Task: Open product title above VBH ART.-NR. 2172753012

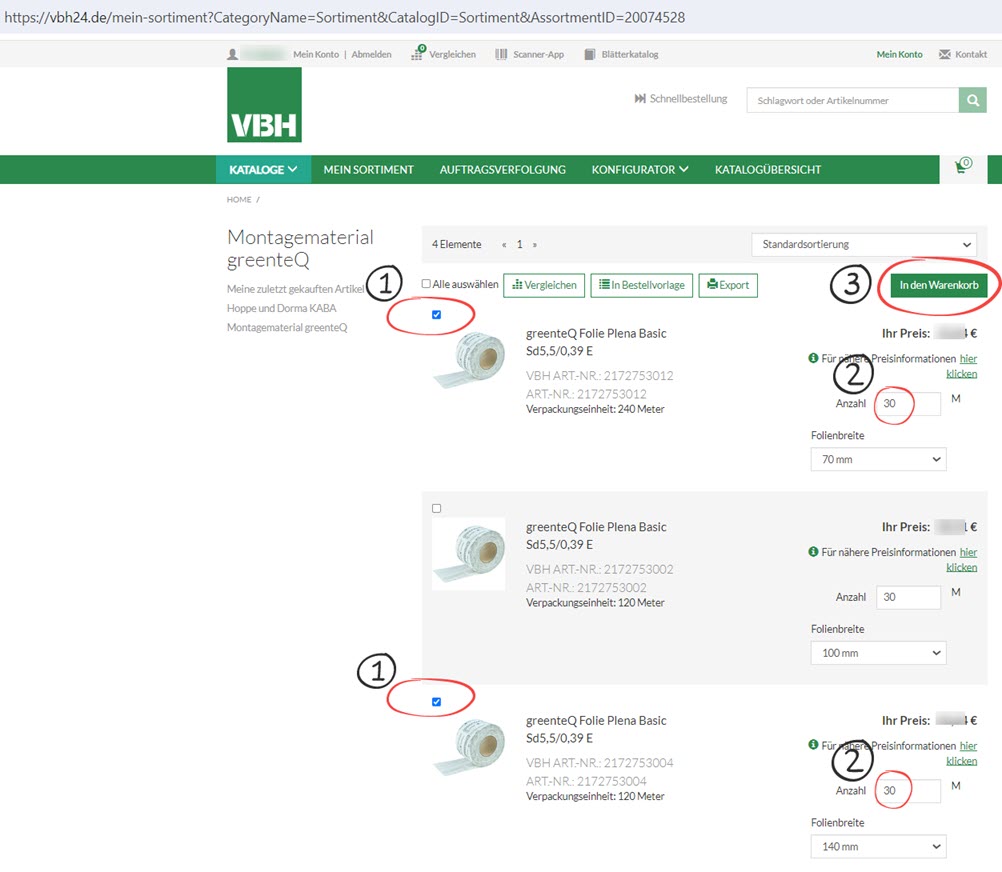Action: (596, 342)
